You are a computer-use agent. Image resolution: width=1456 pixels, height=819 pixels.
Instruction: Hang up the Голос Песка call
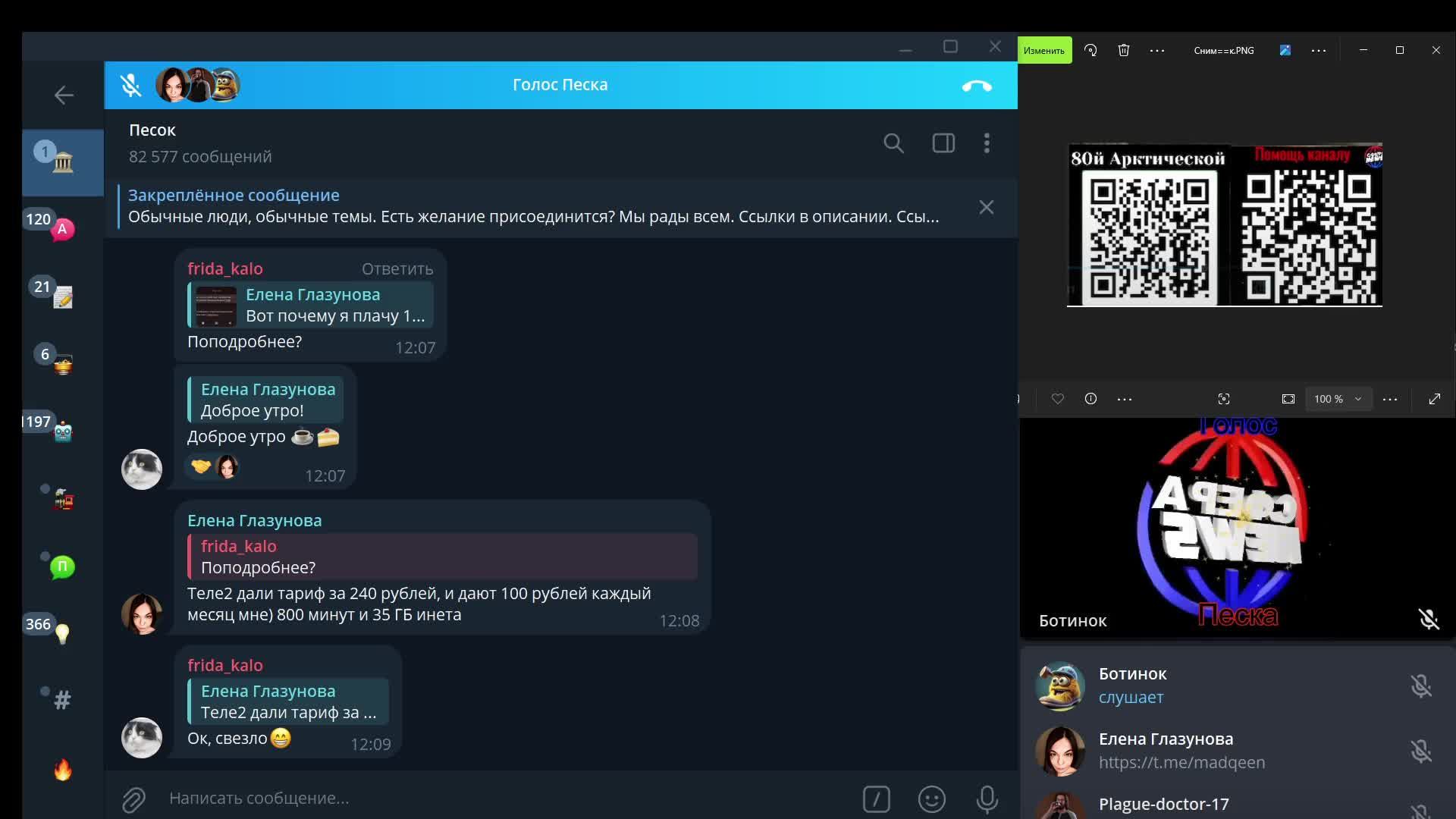[977, 86]
